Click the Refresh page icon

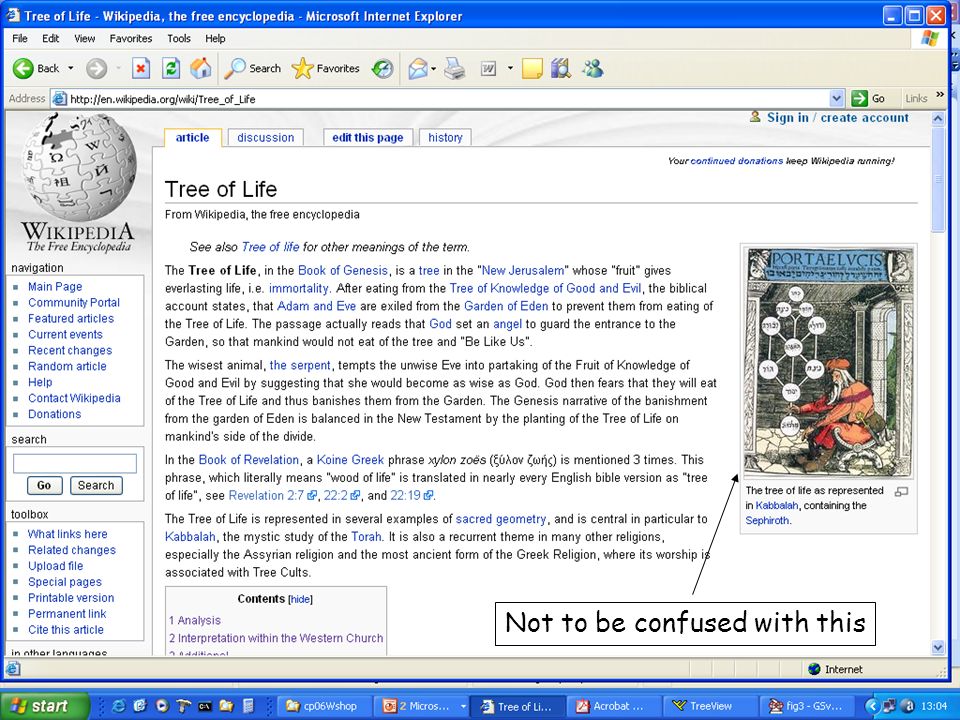tap(171, 69)
